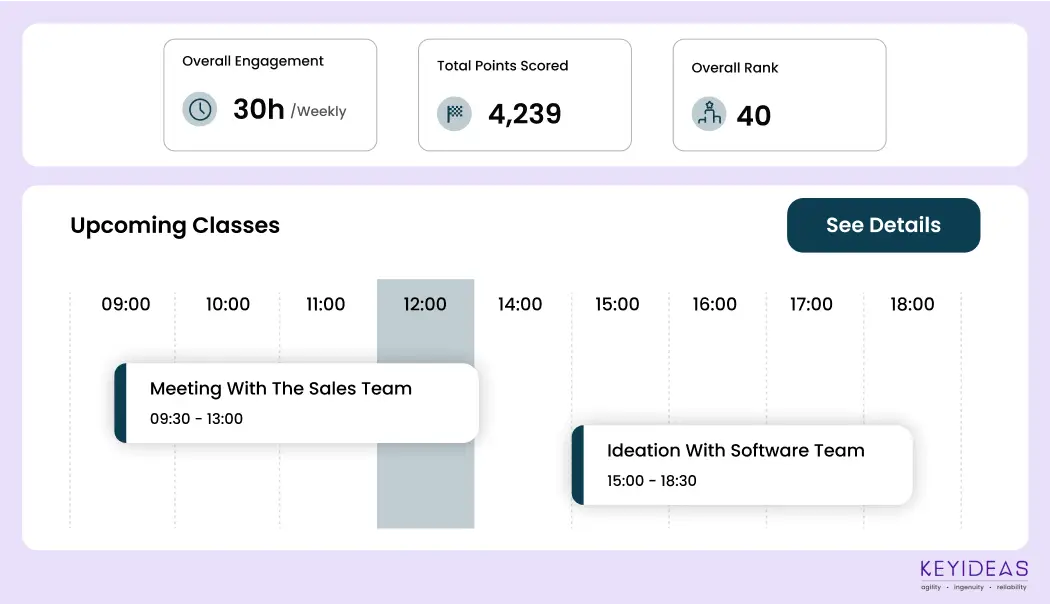Screen dimensions: 1050x604
Task: Select the 16:00 time column header
Action: tap(715, 304)
